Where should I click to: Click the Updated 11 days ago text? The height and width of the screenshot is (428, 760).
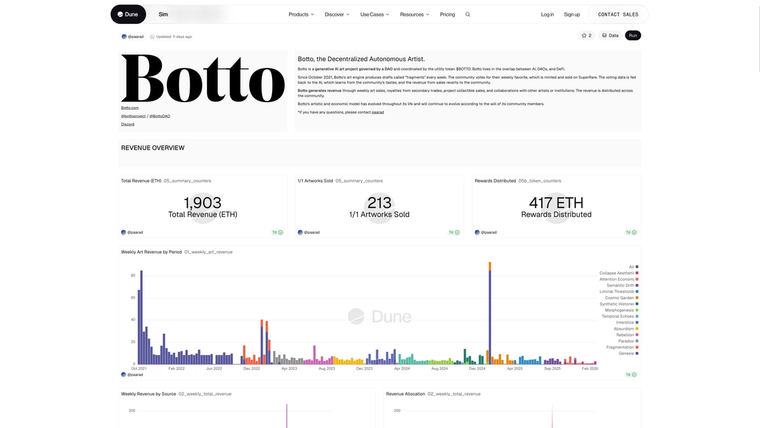tap(174, 36)
